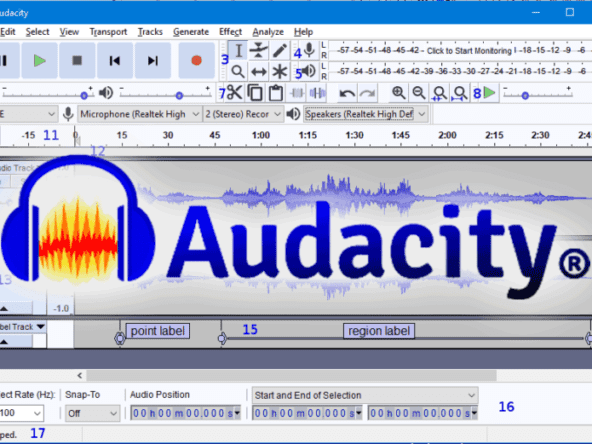Paste with the clipboard icon

[x=276, y=93]
